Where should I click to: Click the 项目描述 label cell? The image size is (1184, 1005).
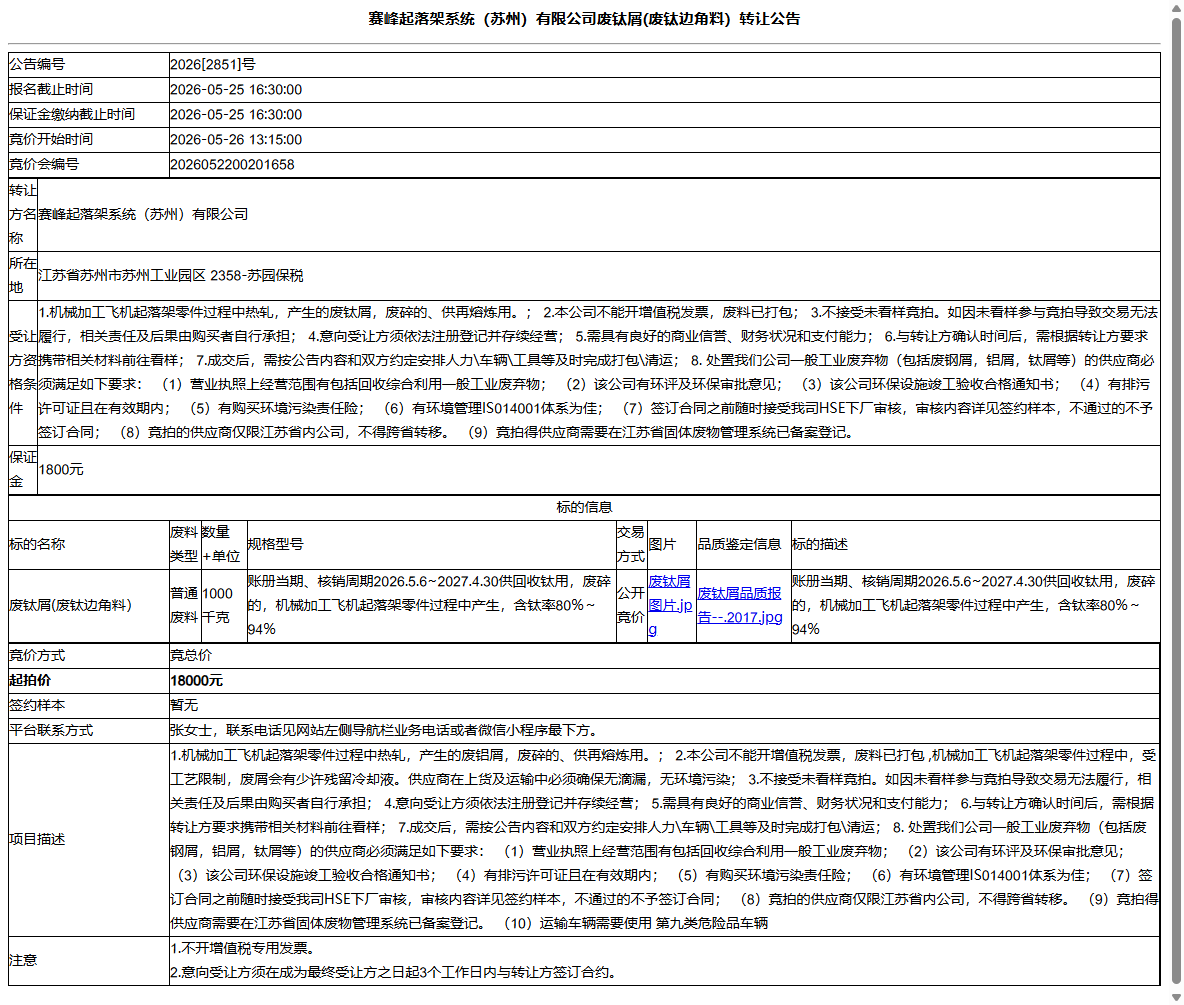pos(88,840)
